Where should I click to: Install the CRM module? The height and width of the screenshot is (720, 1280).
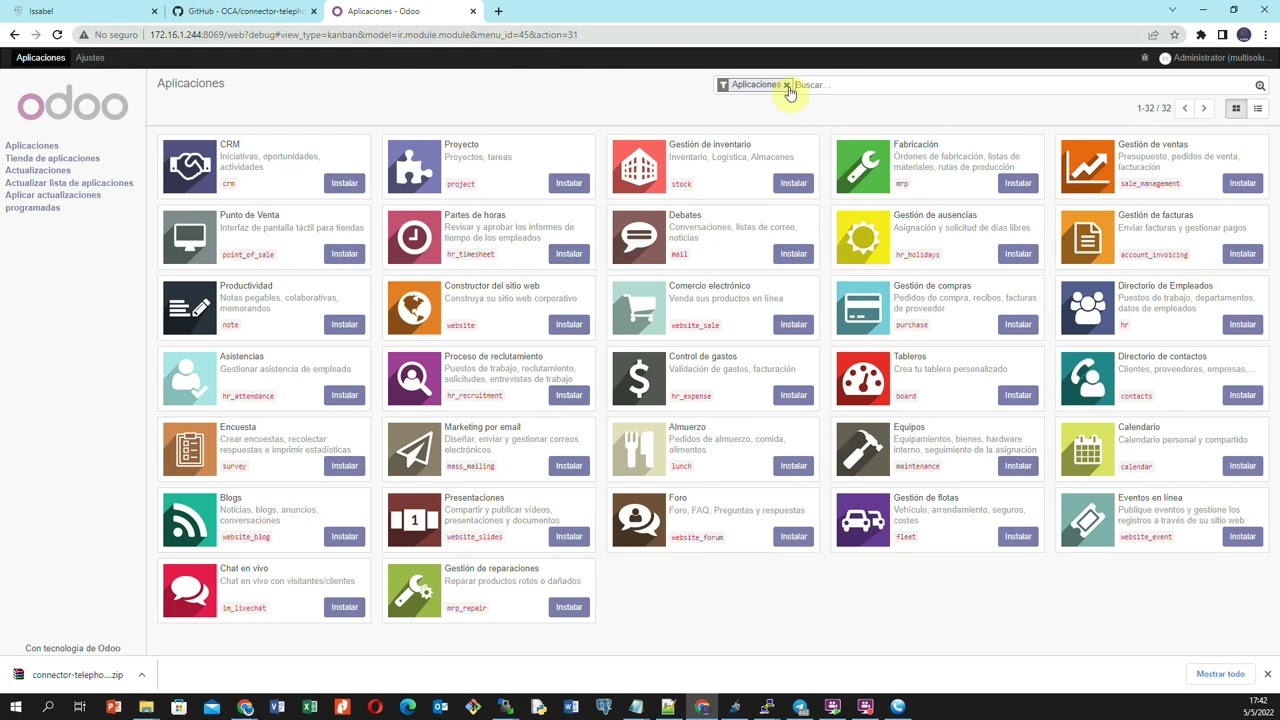[344, 183]
